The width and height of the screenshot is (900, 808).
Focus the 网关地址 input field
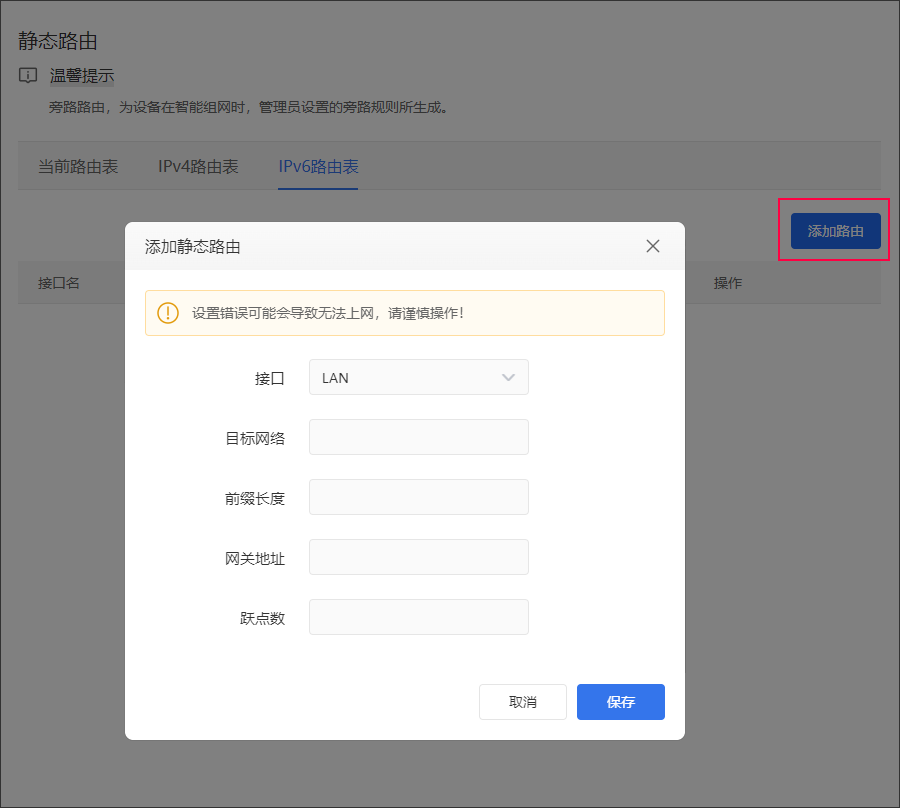[x=418, y=557]
